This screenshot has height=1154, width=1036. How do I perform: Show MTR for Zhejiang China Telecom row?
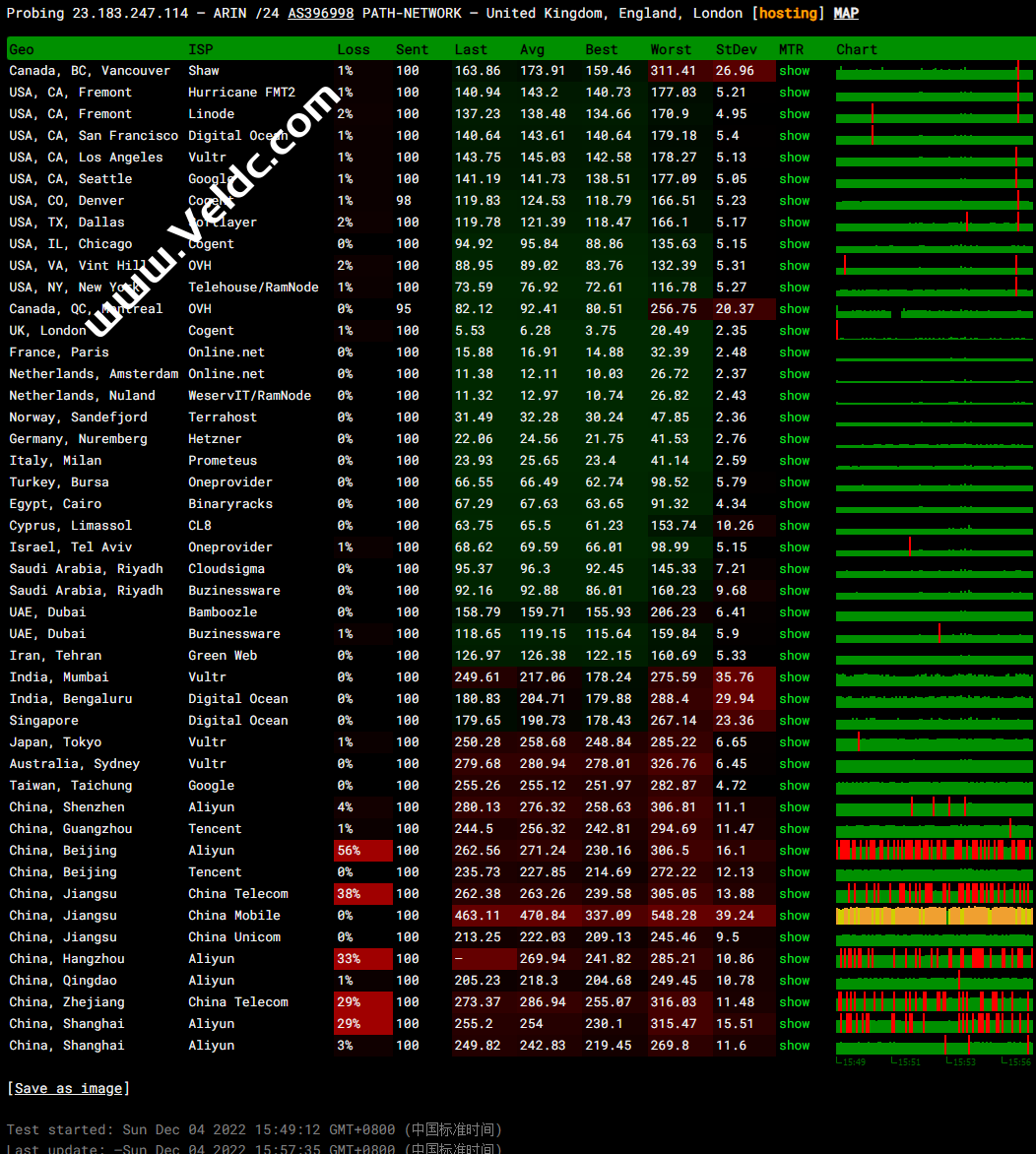(795, 1002)
